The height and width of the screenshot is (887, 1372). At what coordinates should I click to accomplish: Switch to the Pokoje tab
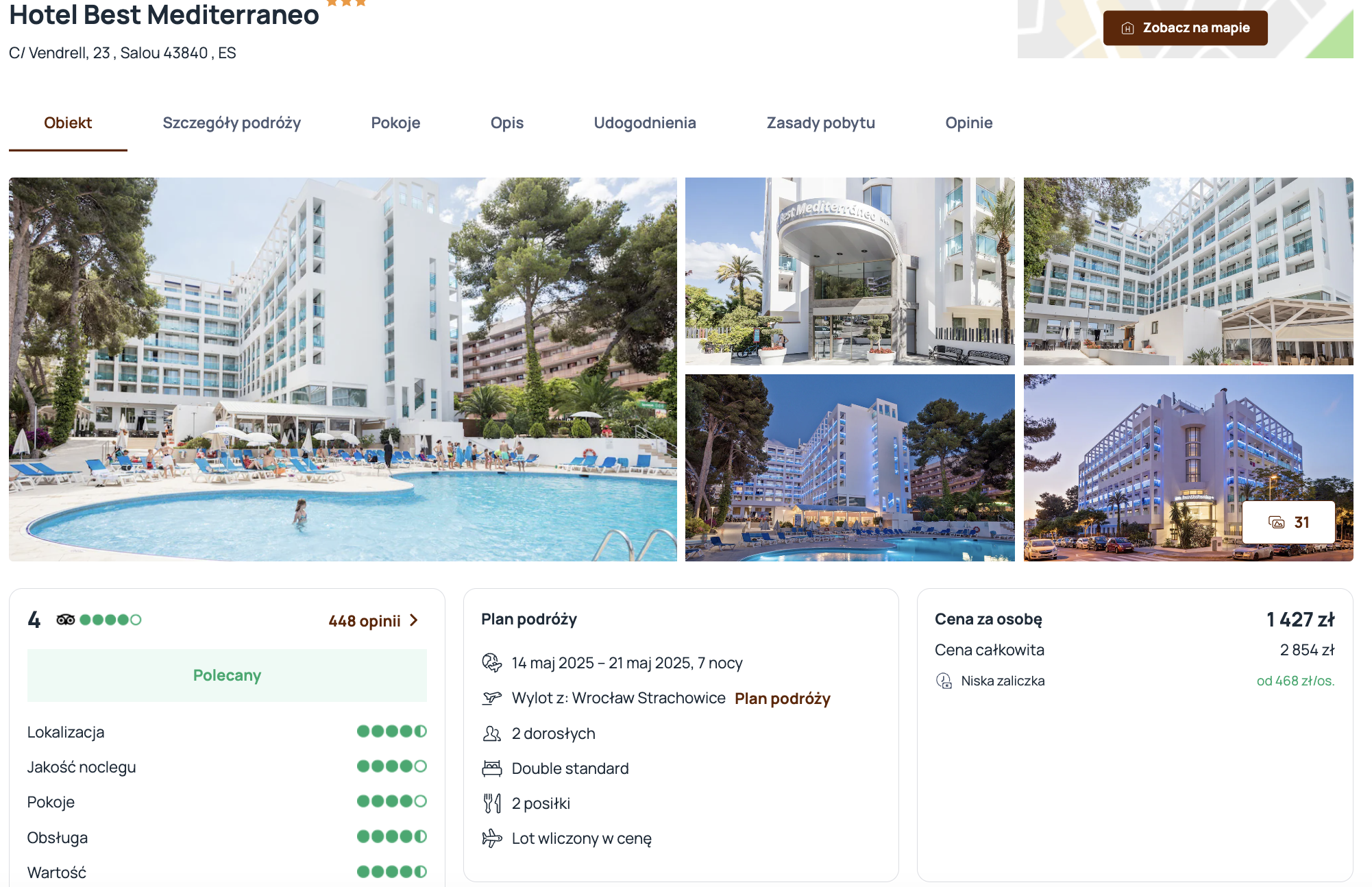(x=395, y=123)
